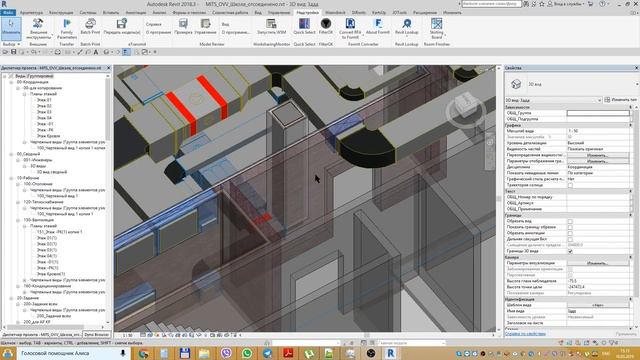640x360 pixels.
Task: Click the view template <Нет> button
Action: (598, 305)
